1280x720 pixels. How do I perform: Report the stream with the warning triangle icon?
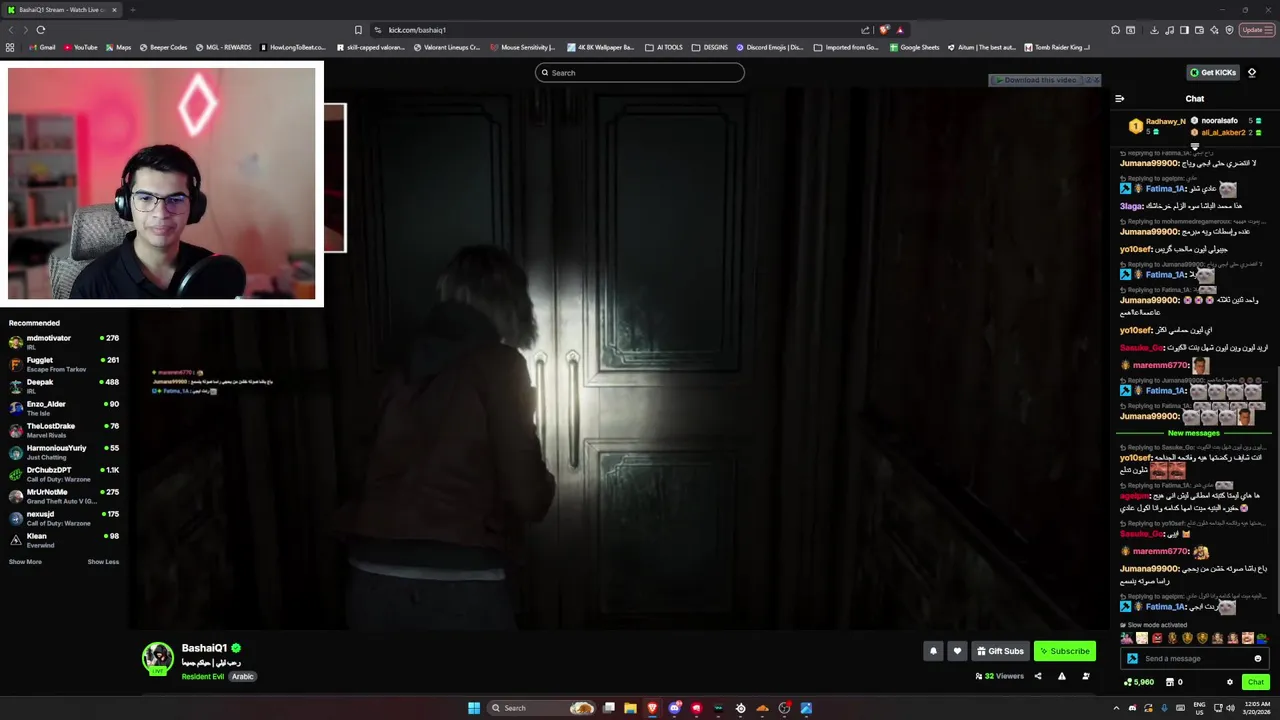[1061, 676]
